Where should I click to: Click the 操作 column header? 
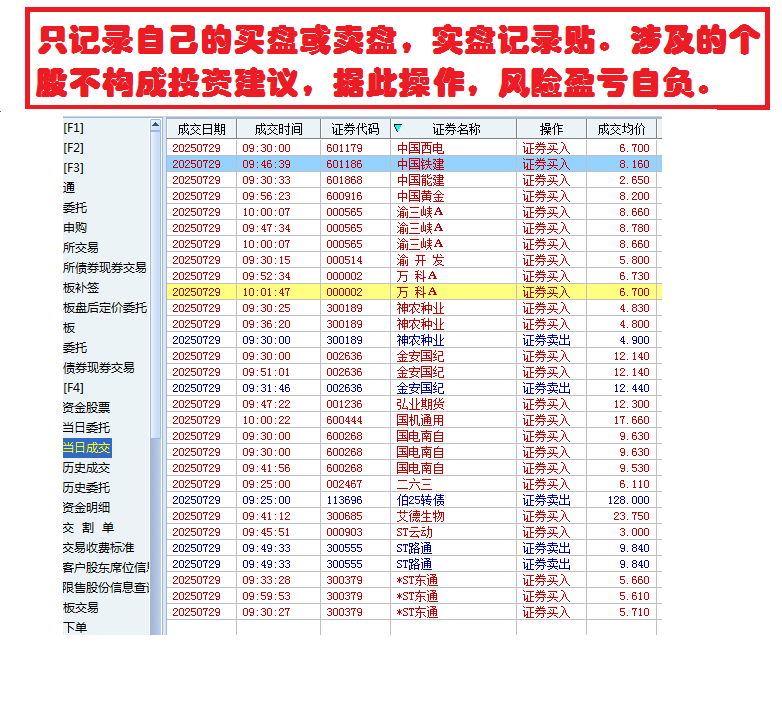pyautogui.click(x=551, y=129)
